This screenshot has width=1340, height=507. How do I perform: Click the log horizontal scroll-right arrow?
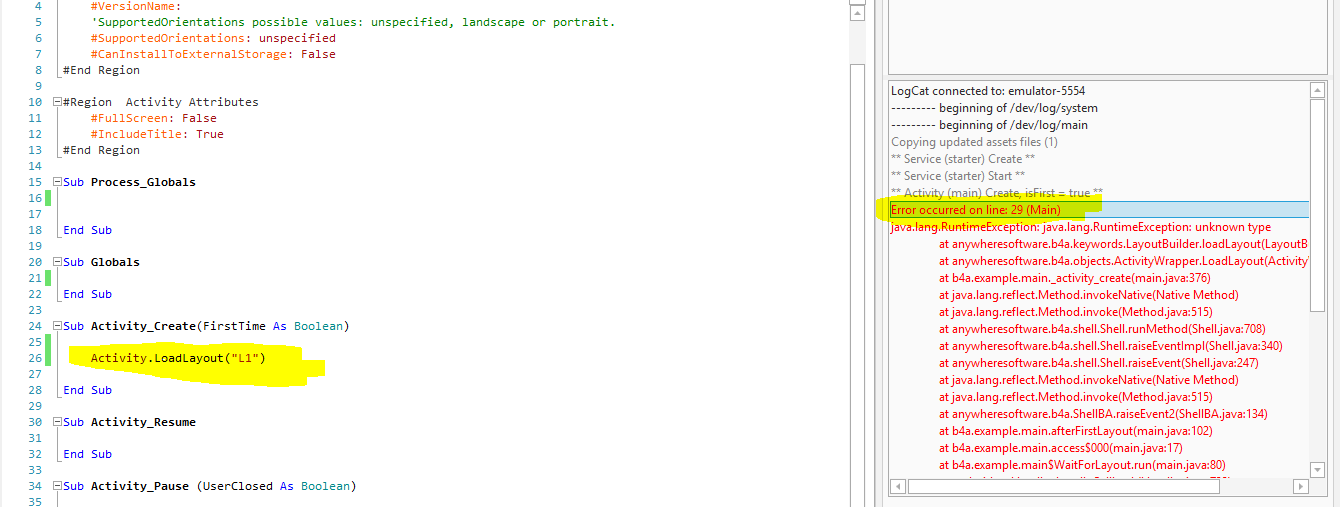(1300, 486)
